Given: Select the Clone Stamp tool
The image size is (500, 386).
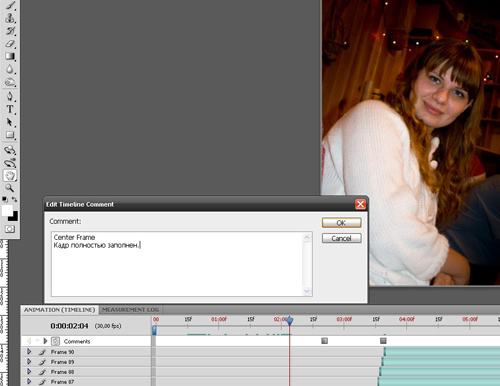Looking at the screenshot, I should pos(10,18).
